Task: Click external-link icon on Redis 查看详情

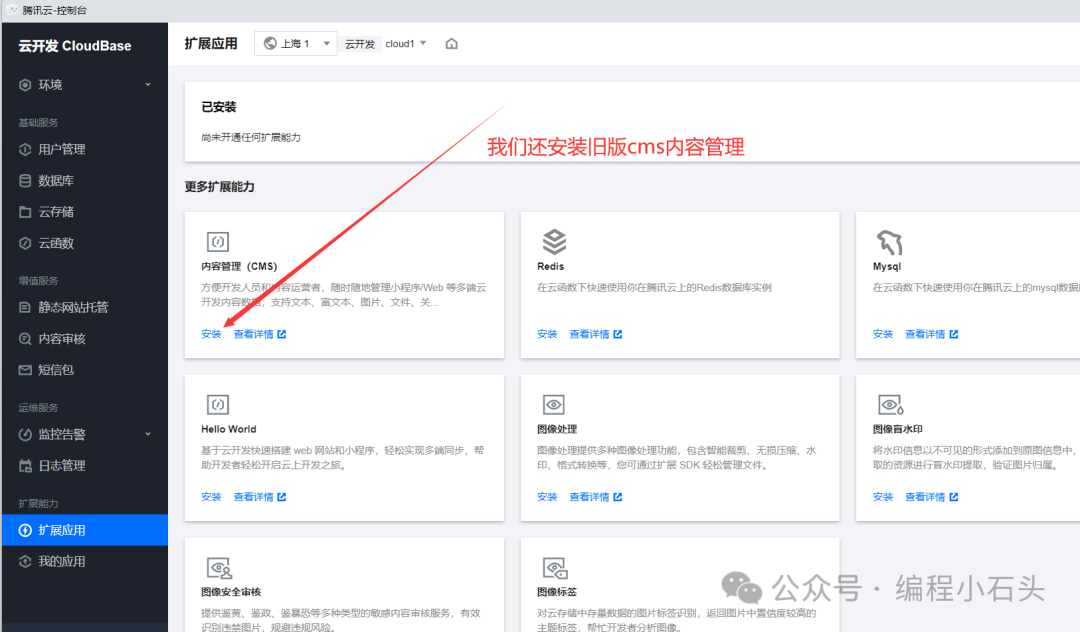Action: pos(618,334)
